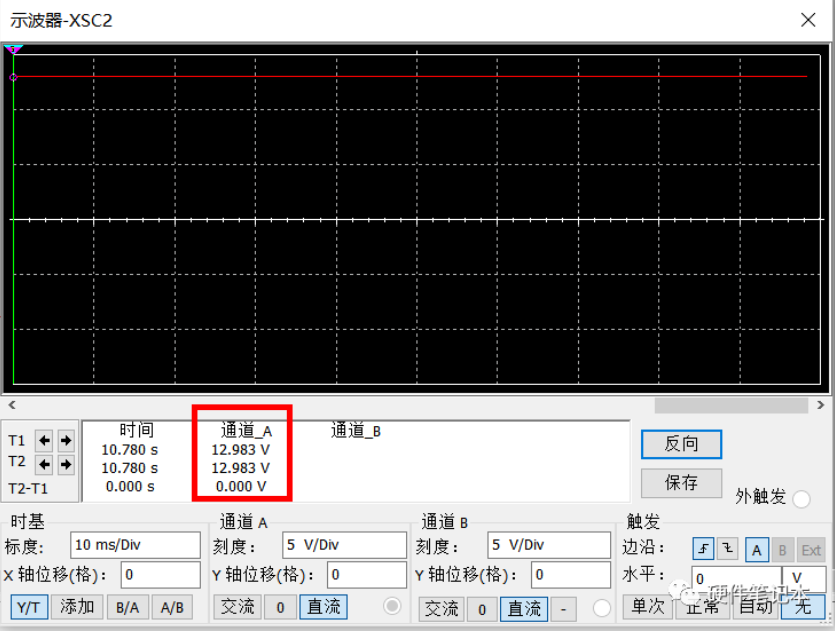This screenshot has width=835, height=632.
Task: Click the T1 cursor marker atop the graph
Action: point(13,49)
